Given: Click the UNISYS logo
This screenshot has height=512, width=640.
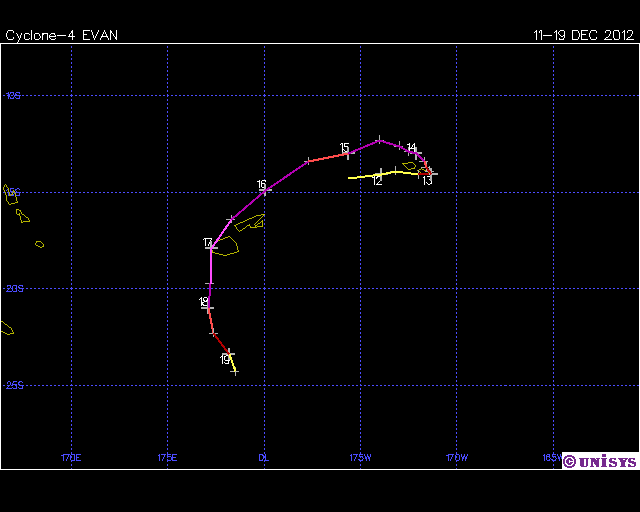Looking at the screenshot, I should coord(599,461).
